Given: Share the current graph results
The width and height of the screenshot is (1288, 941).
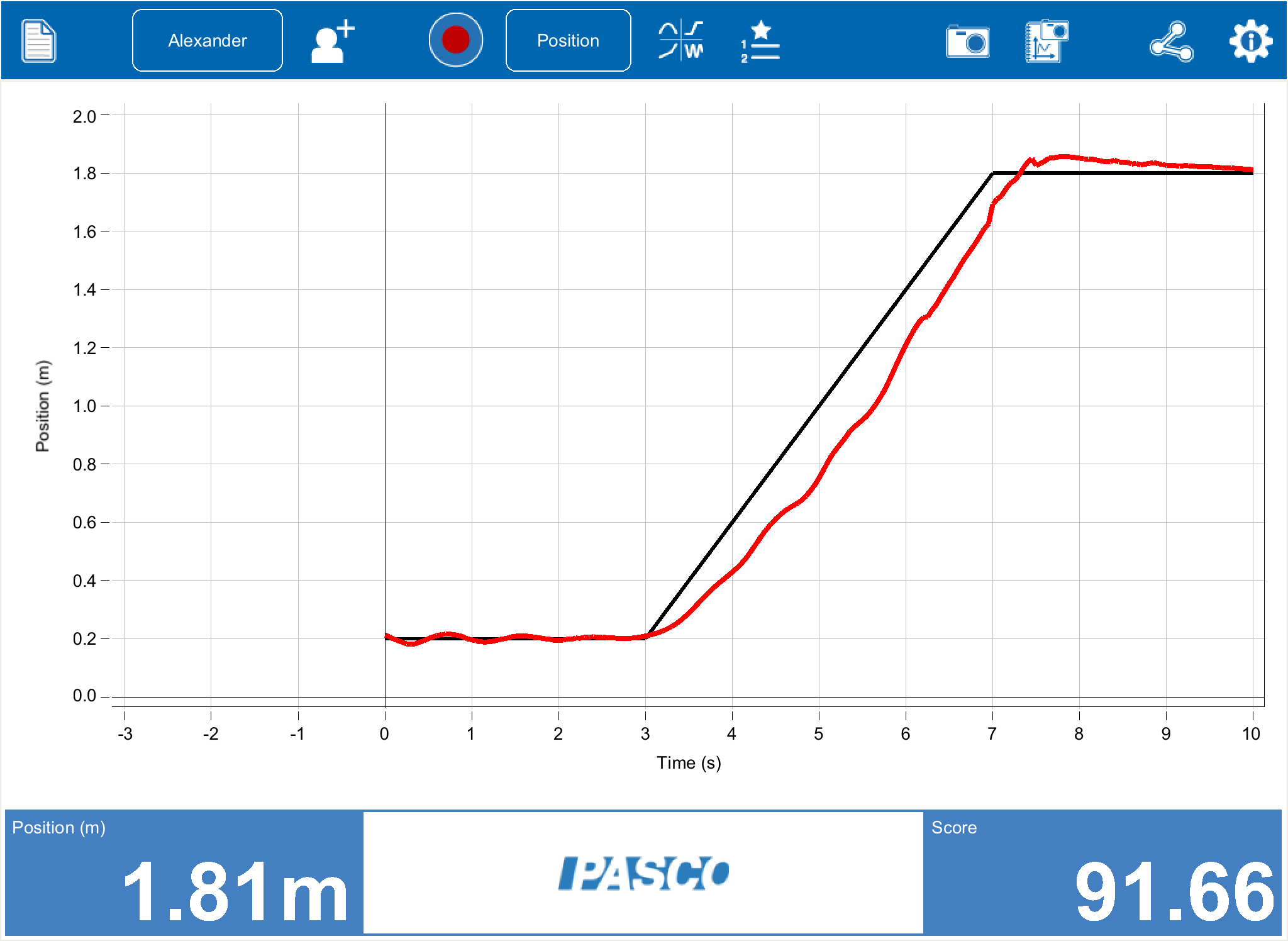Looking at the screenshot, I should 1172,42.
